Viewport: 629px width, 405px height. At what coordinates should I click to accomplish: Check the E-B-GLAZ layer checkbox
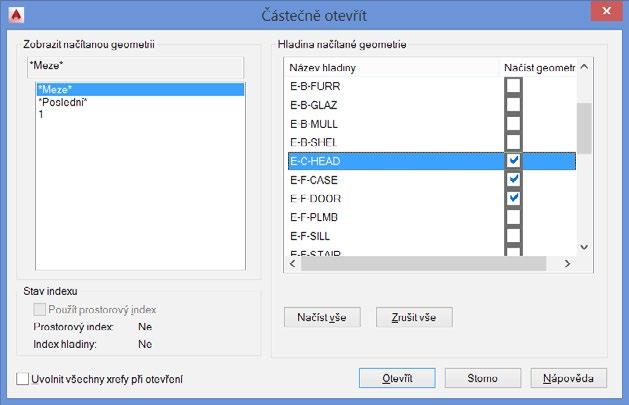pos(513,105)
